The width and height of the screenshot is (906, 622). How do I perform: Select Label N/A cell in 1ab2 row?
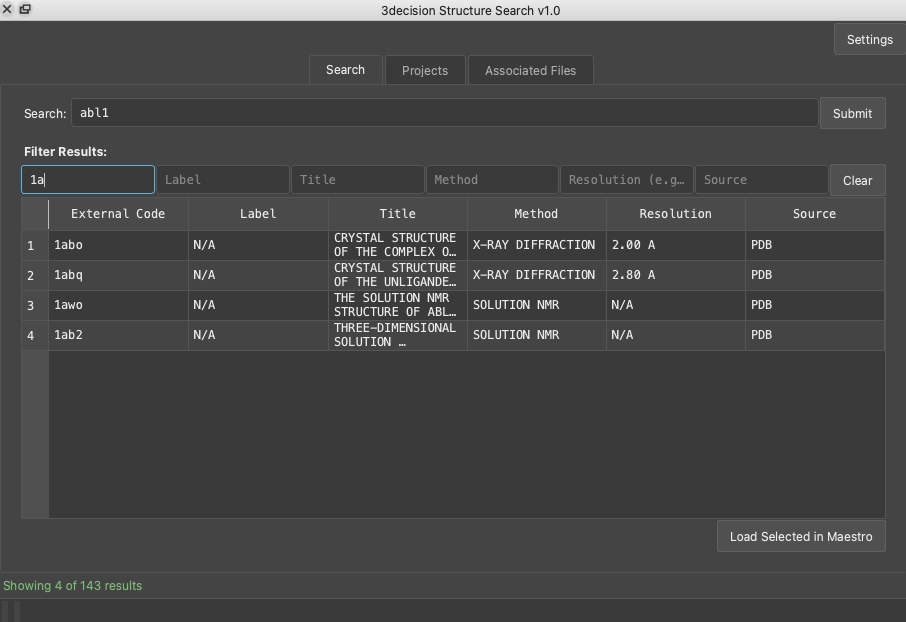point(258,335)
